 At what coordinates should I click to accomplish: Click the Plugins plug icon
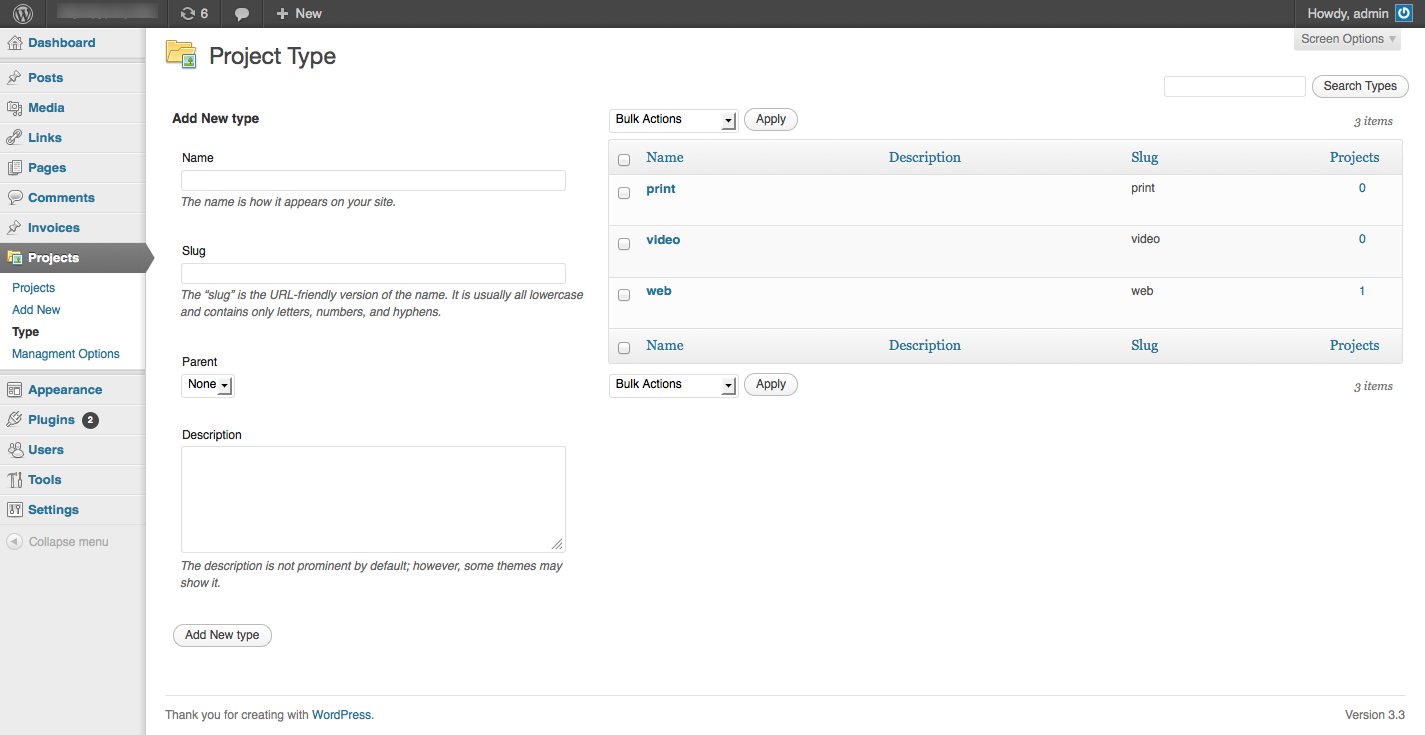click(15, 420)
